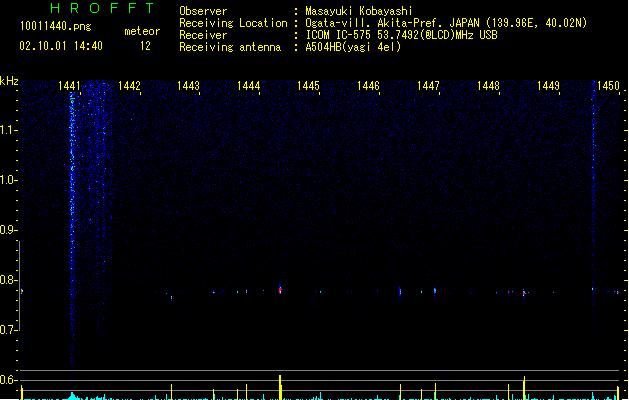The height and width of the screenshot is (400, 629).
Task: Select the ICOM IC-575 receiver text
Action: [402, 35]
